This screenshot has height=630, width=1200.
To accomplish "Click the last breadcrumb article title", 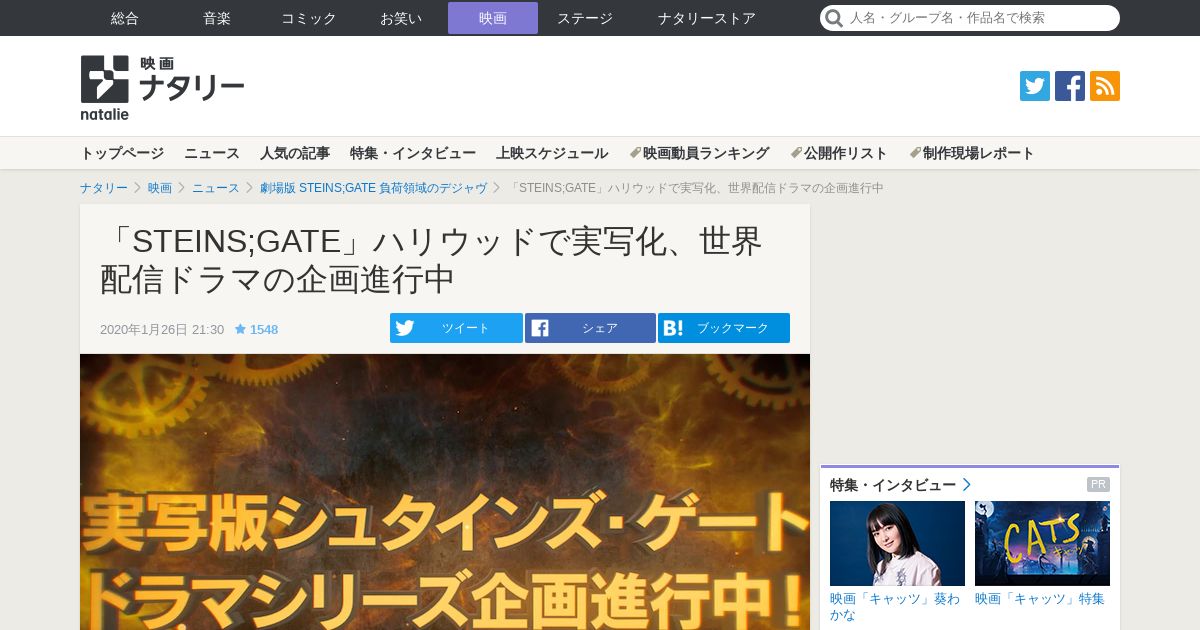I will point(696,188).
